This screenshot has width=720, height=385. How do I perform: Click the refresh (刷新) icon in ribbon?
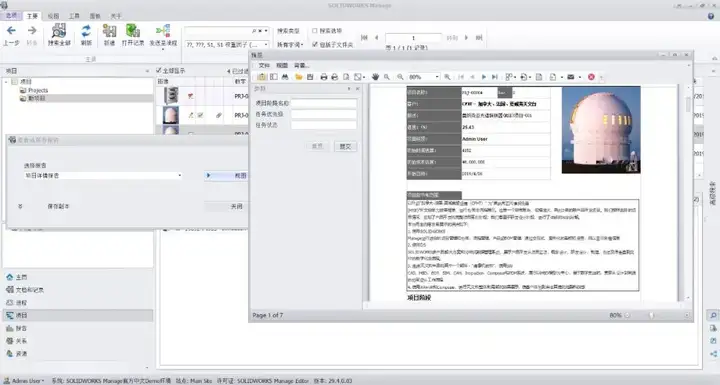pyautogui.click(x=86, y=31)
